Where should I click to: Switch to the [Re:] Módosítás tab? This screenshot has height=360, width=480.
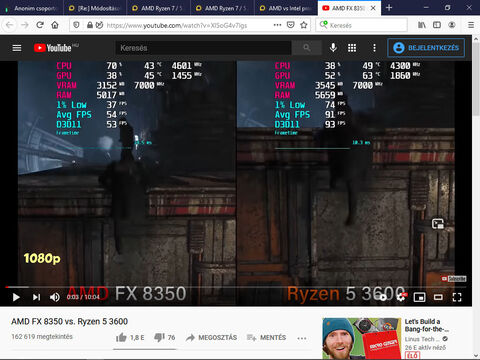[95, 8]
